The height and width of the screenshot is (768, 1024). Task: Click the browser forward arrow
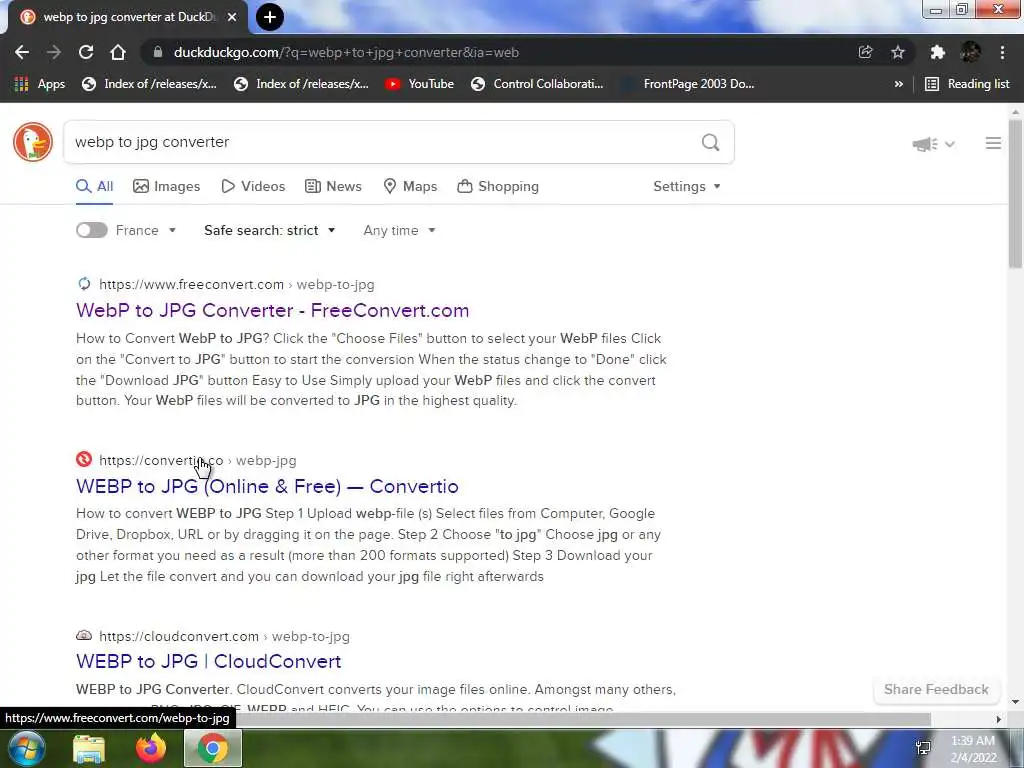tap(54, 52)
